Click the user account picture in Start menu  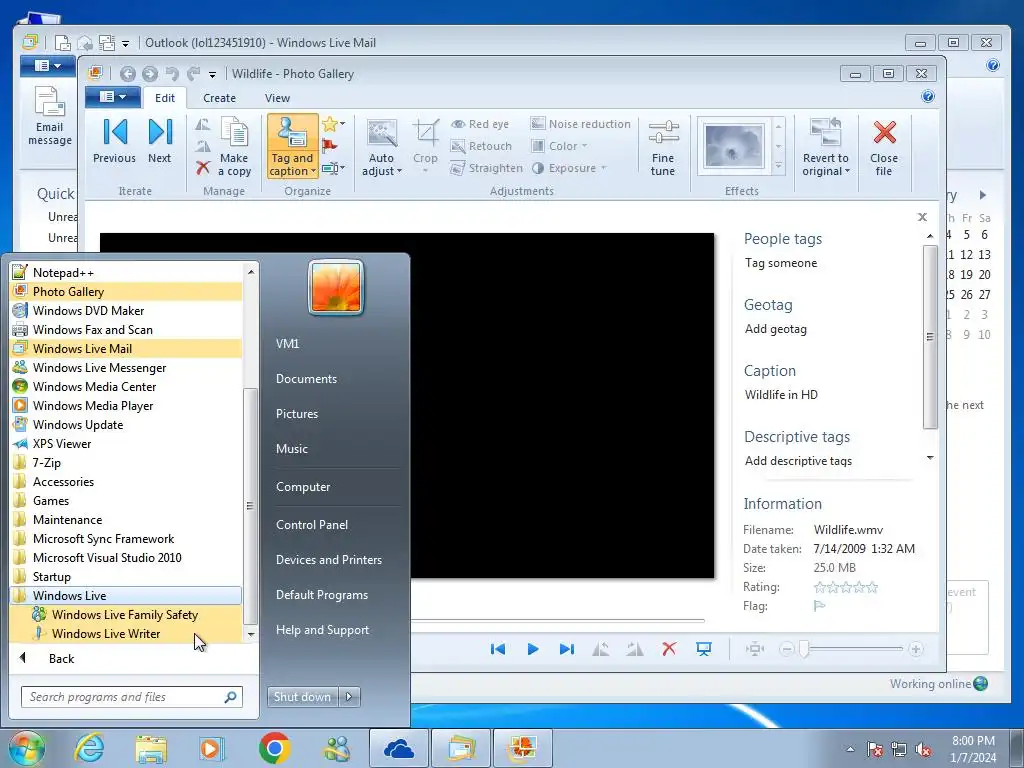[x=336, y=287]
